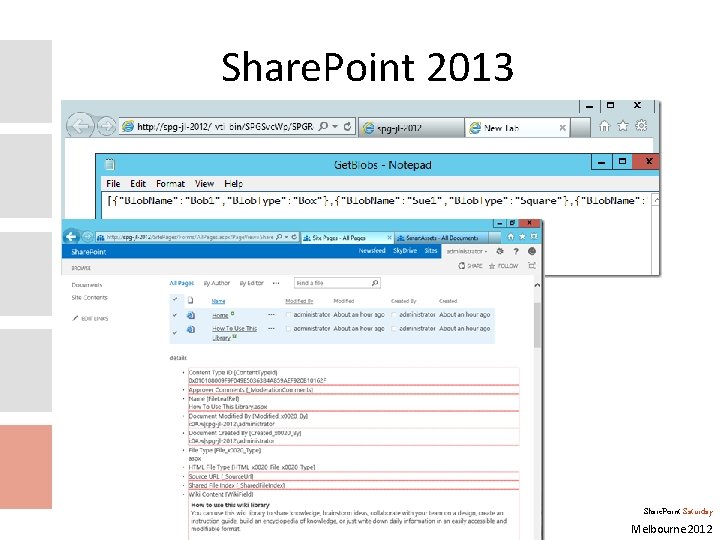Close the New Tab tab

pos(562,128)
